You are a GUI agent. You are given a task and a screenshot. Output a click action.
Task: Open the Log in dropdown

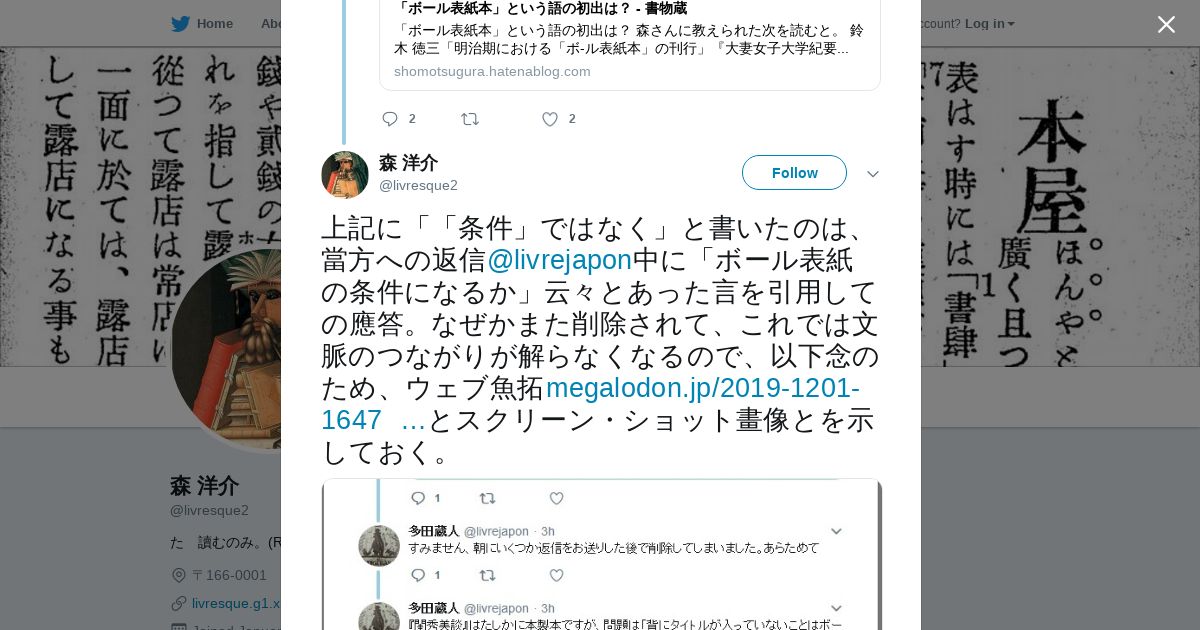(989, 24)
